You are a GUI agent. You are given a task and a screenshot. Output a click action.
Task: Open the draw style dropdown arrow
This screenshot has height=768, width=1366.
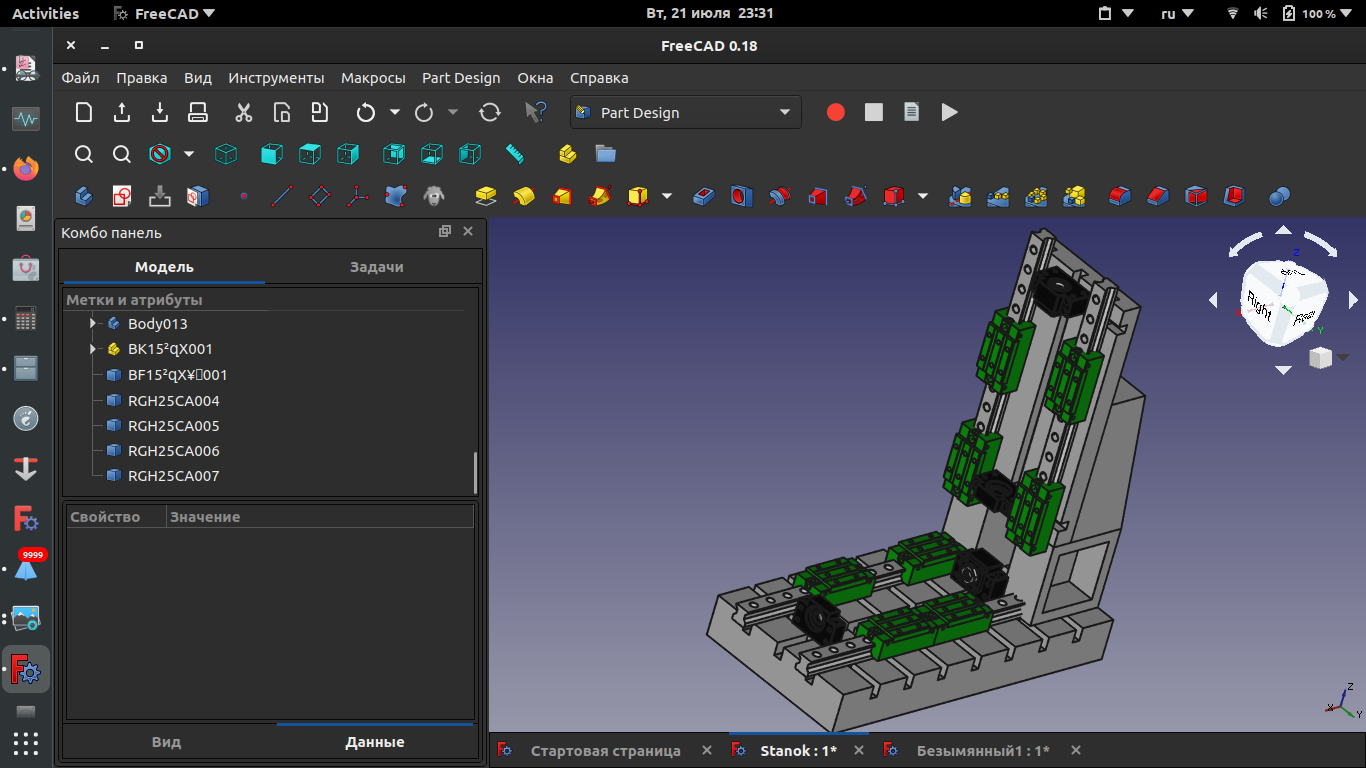(x=189, y=154)
